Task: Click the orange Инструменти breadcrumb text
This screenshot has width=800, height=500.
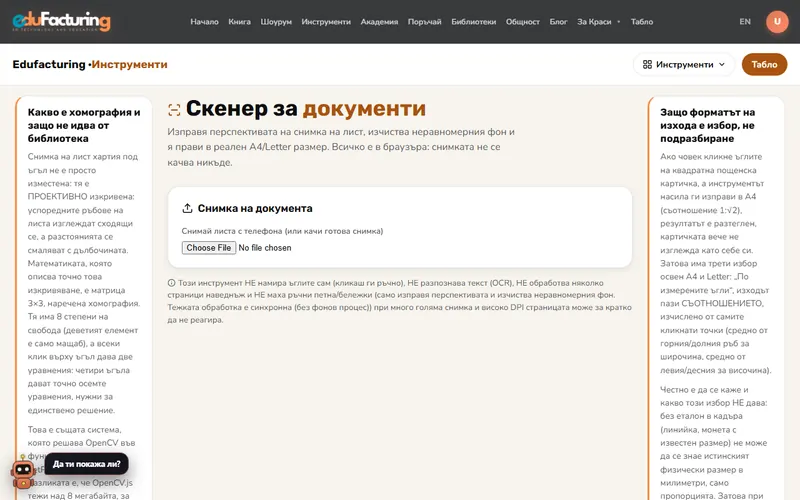Action: [129, 64]
